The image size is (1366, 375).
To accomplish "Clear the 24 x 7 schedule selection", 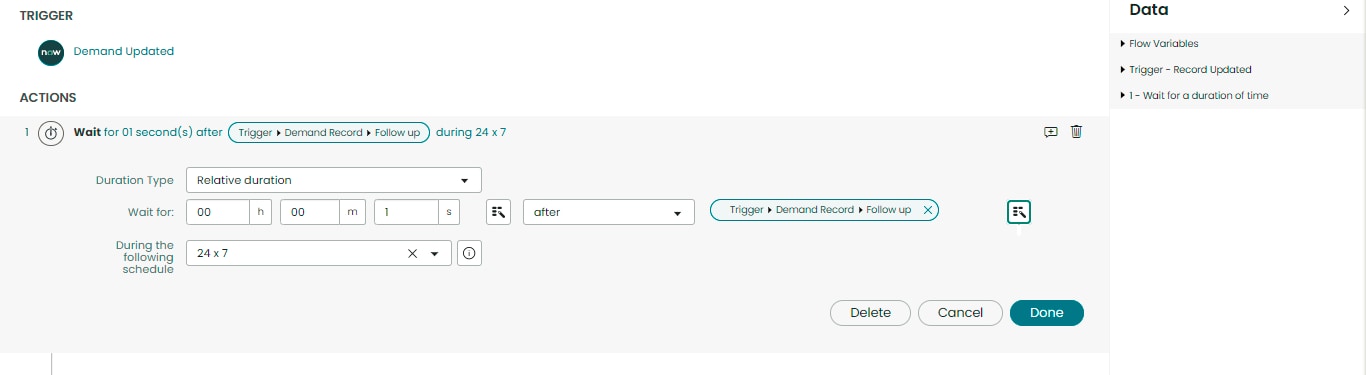I will (x=412, y=254).
